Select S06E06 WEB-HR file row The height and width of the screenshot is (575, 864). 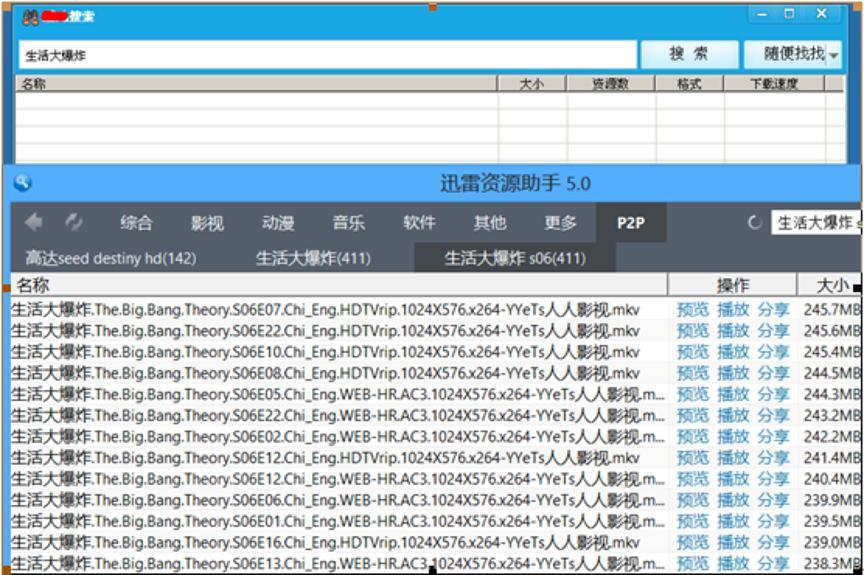click(435, 500)
